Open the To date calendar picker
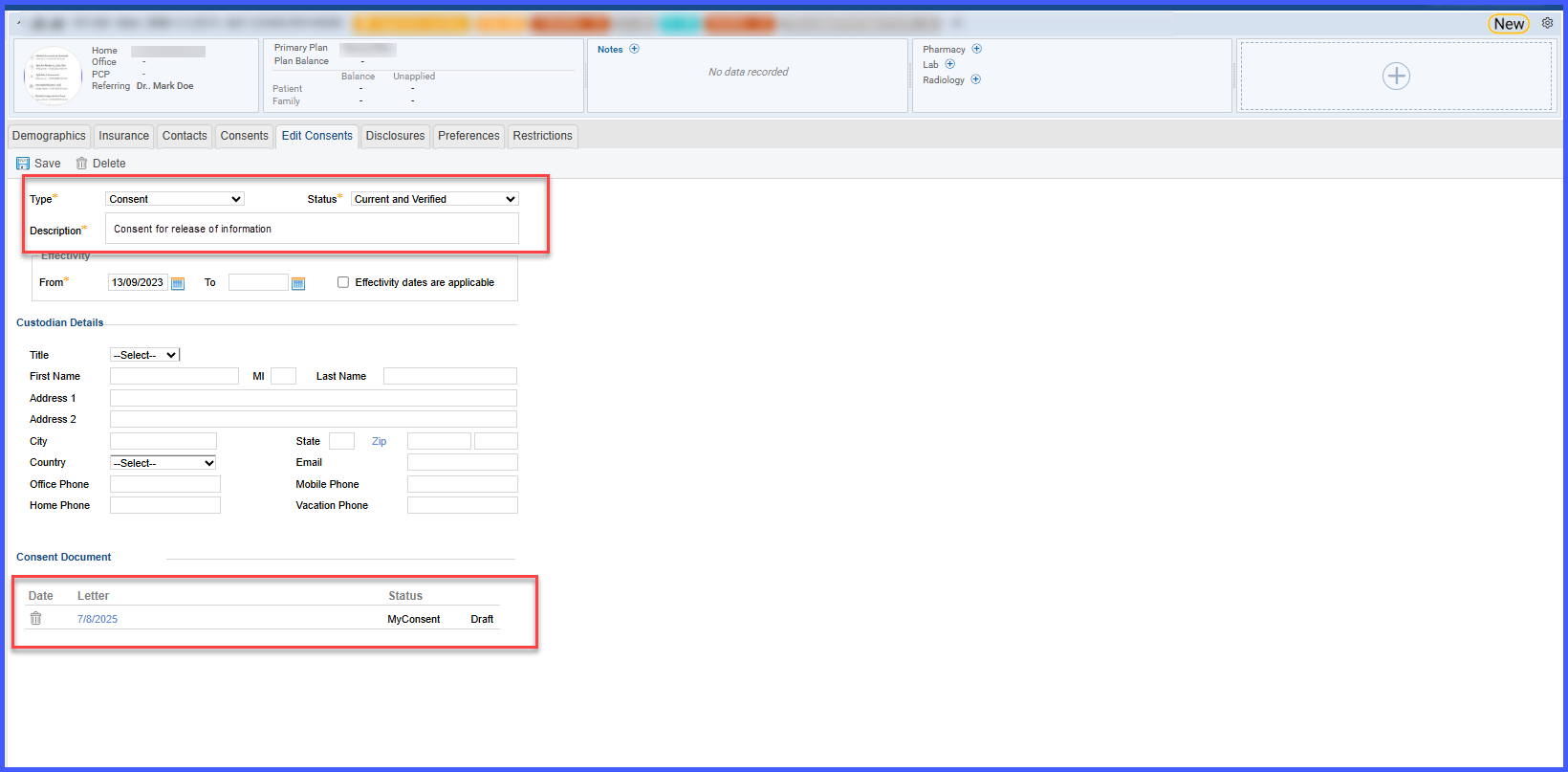This screenshot has height=772, width=1568. click(x=298, y=283)
